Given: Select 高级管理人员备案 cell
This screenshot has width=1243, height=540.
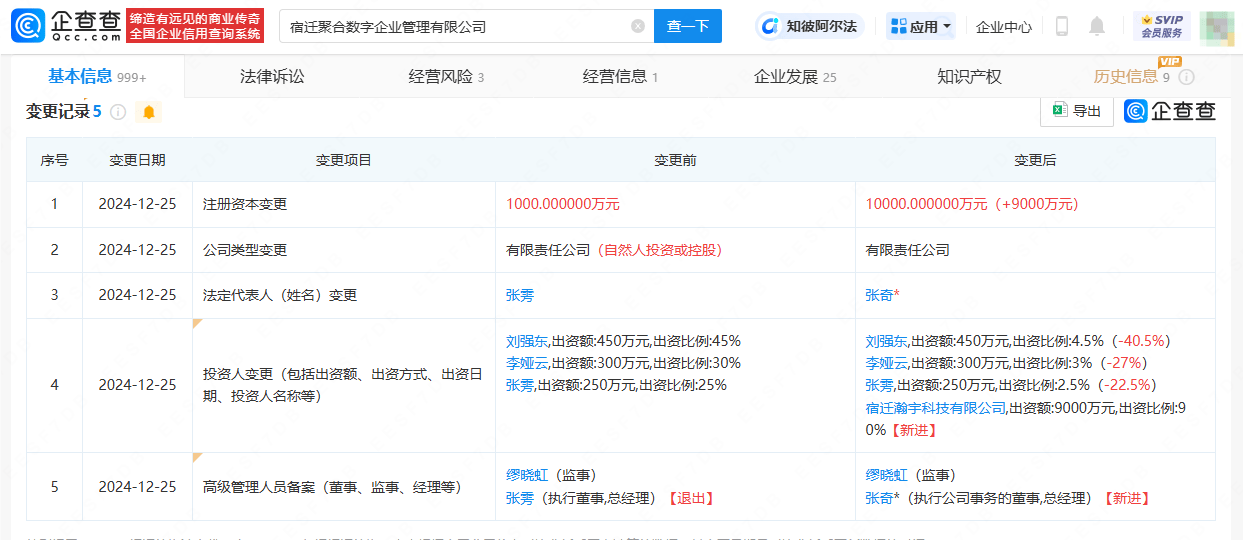Looking at the screenshot, I should (344, 486).
